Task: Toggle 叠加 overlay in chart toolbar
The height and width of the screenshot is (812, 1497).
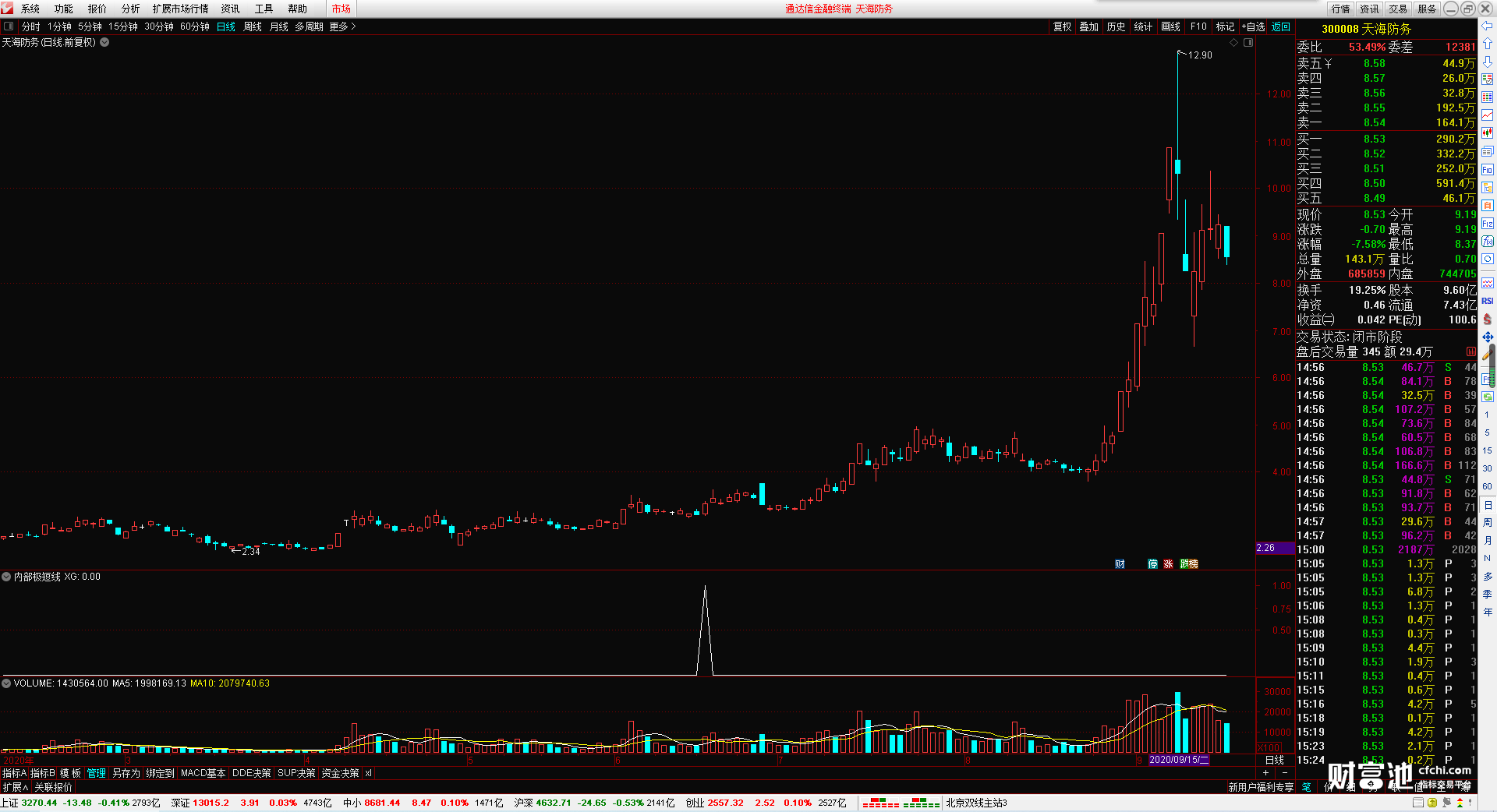Action: pos(1089,26)
